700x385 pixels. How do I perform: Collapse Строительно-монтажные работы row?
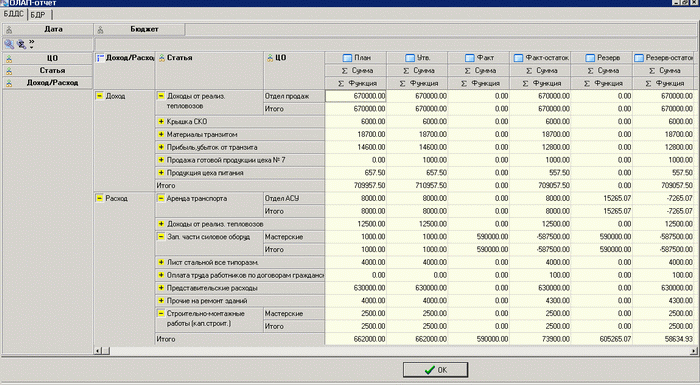[x=161, y=314]
